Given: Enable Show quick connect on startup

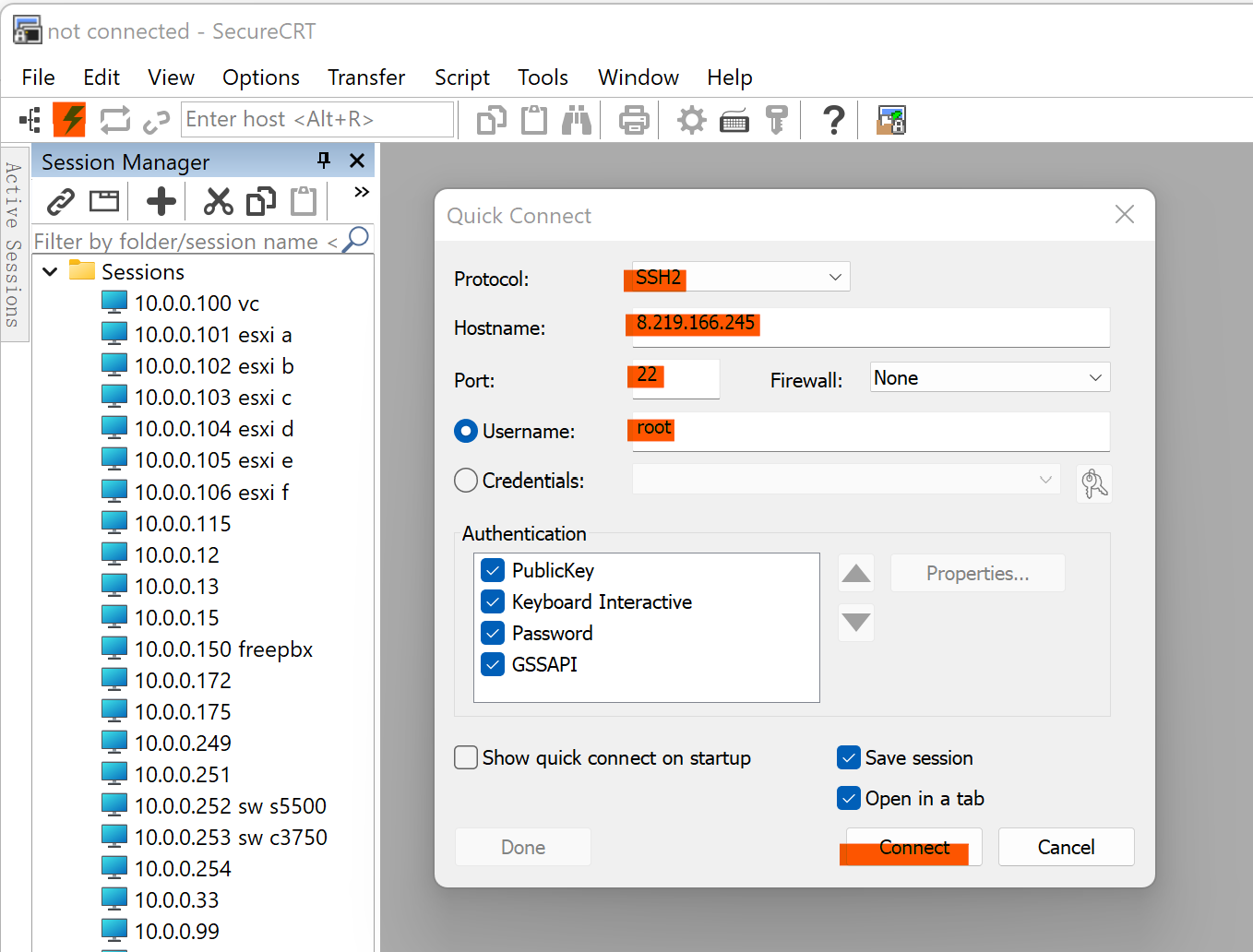Looking at the screenshot, I should coord(466,757).
